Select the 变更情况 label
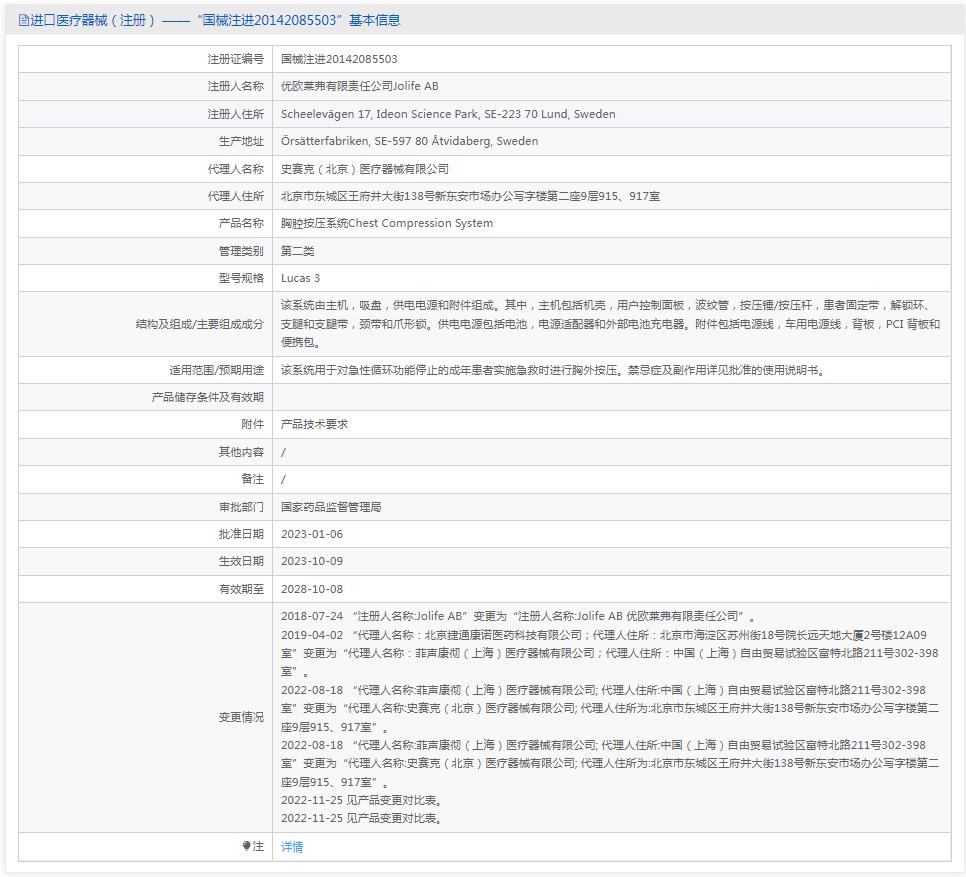Image resolution: width=966 pixels, height=877 pixels. click(x=241, y=717)
